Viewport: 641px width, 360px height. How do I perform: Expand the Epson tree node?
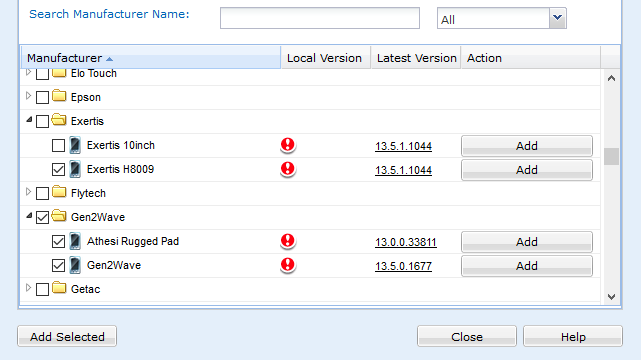[x=28, y=96]
